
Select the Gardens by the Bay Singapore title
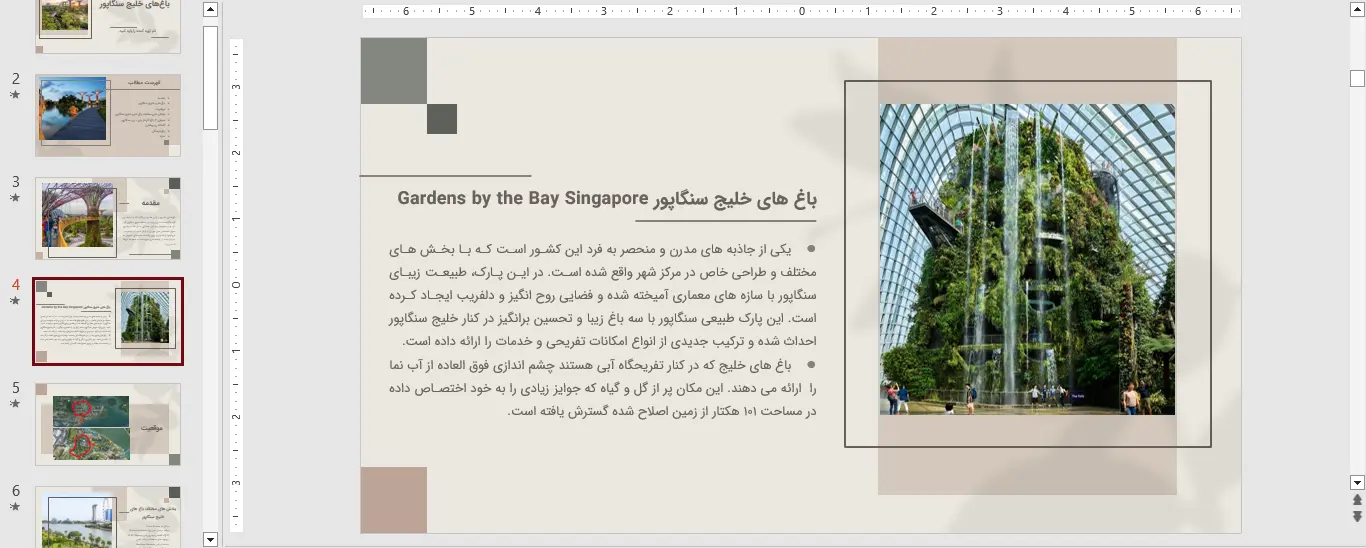click(607, 197)
